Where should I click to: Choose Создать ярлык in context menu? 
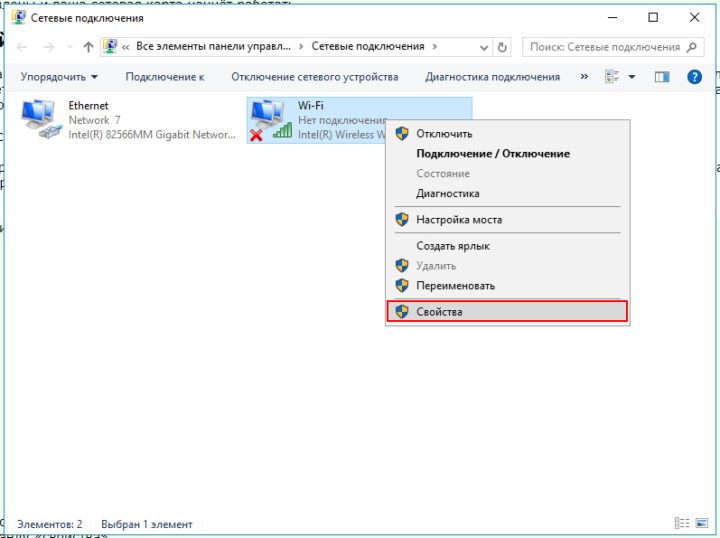507,246
